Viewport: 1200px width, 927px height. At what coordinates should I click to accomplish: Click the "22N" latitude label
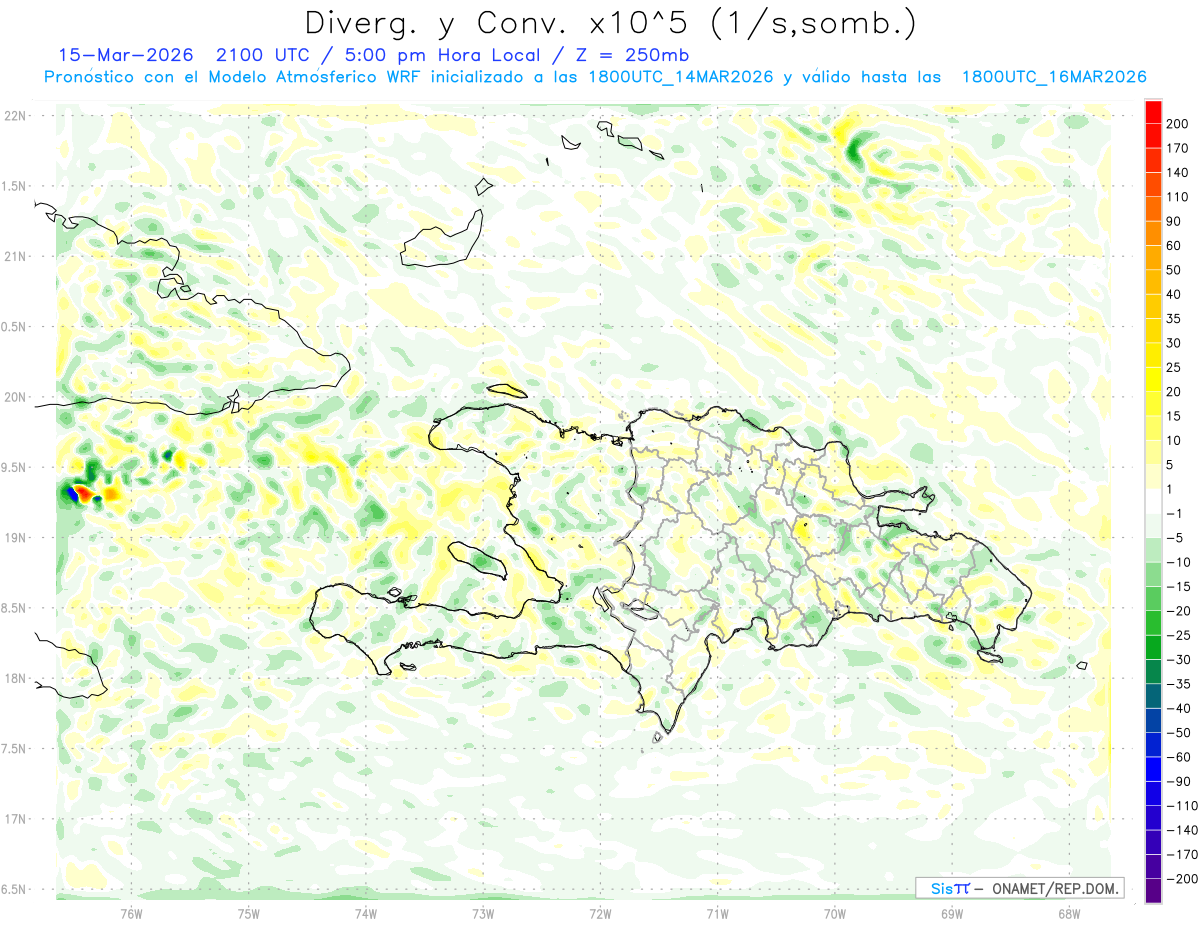pos(15,115)
